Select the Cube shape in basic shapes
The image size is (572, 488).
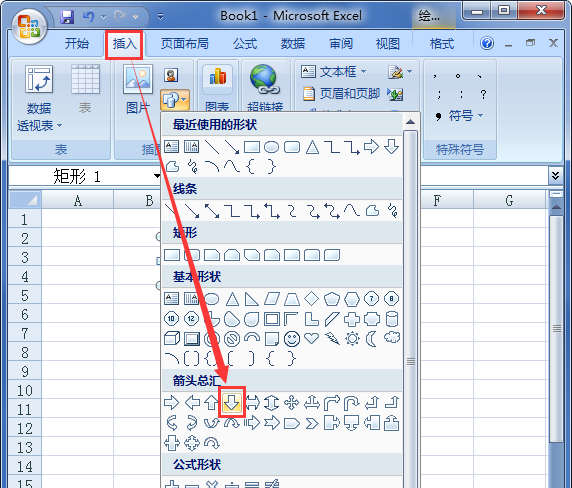click(x=171, y=339)
